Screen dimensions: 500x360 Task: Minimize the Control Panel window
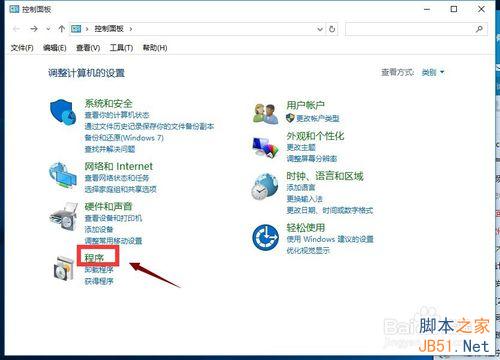coord(427,9)
